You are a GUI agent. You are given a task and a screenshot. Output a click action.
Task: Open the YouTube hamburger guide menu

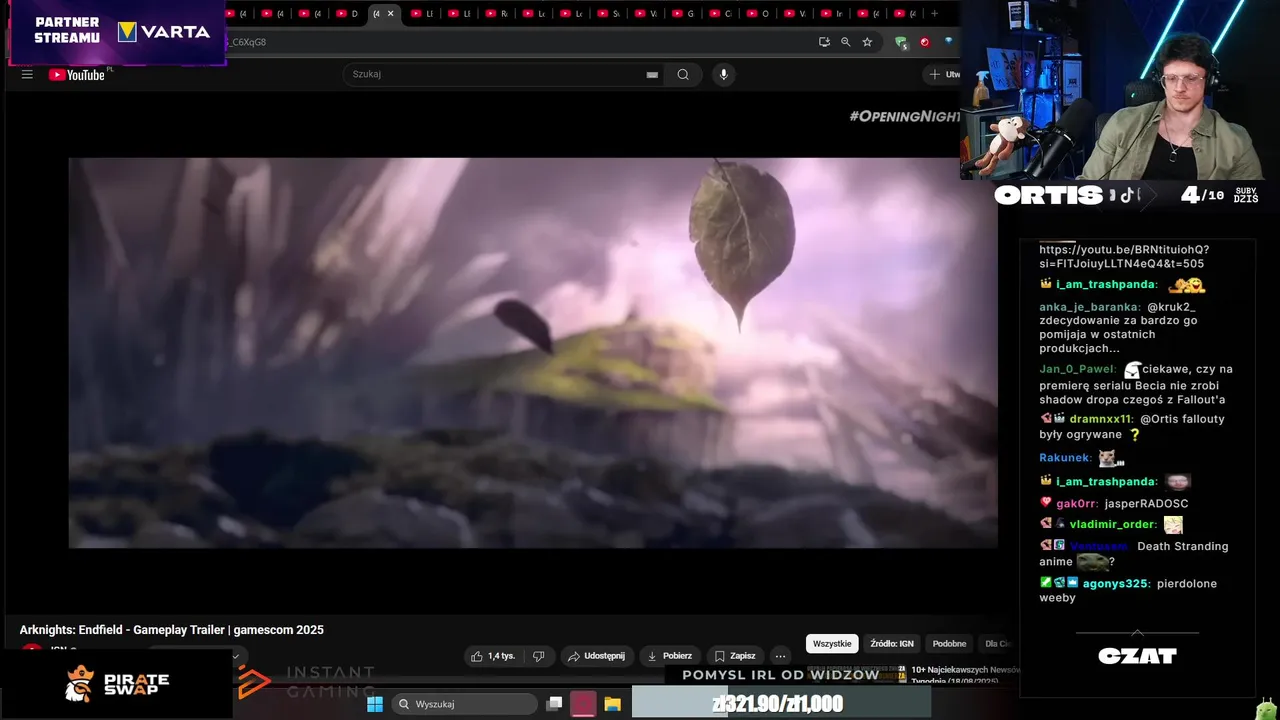pos(27,74)
